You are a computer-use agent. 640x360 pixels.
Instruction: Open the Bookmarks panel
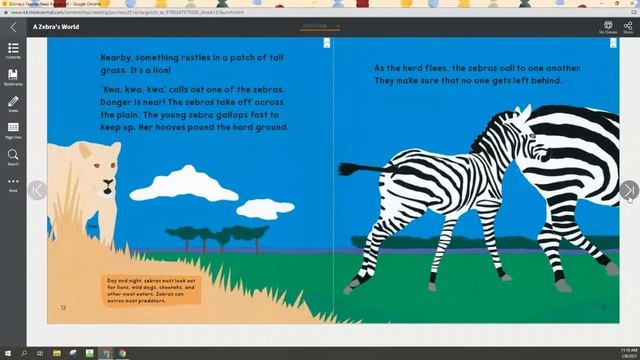tap(13, 77)
